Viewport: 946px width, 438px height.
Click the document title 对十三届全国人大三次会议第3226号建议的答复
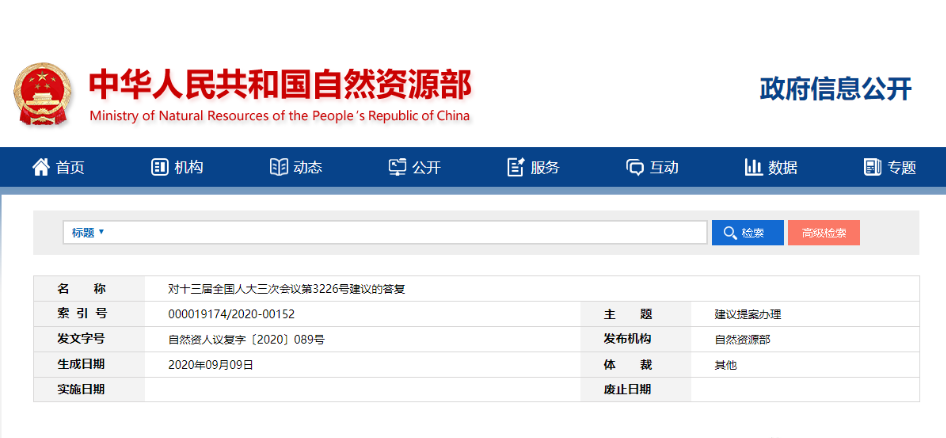(x=287, y=288)
